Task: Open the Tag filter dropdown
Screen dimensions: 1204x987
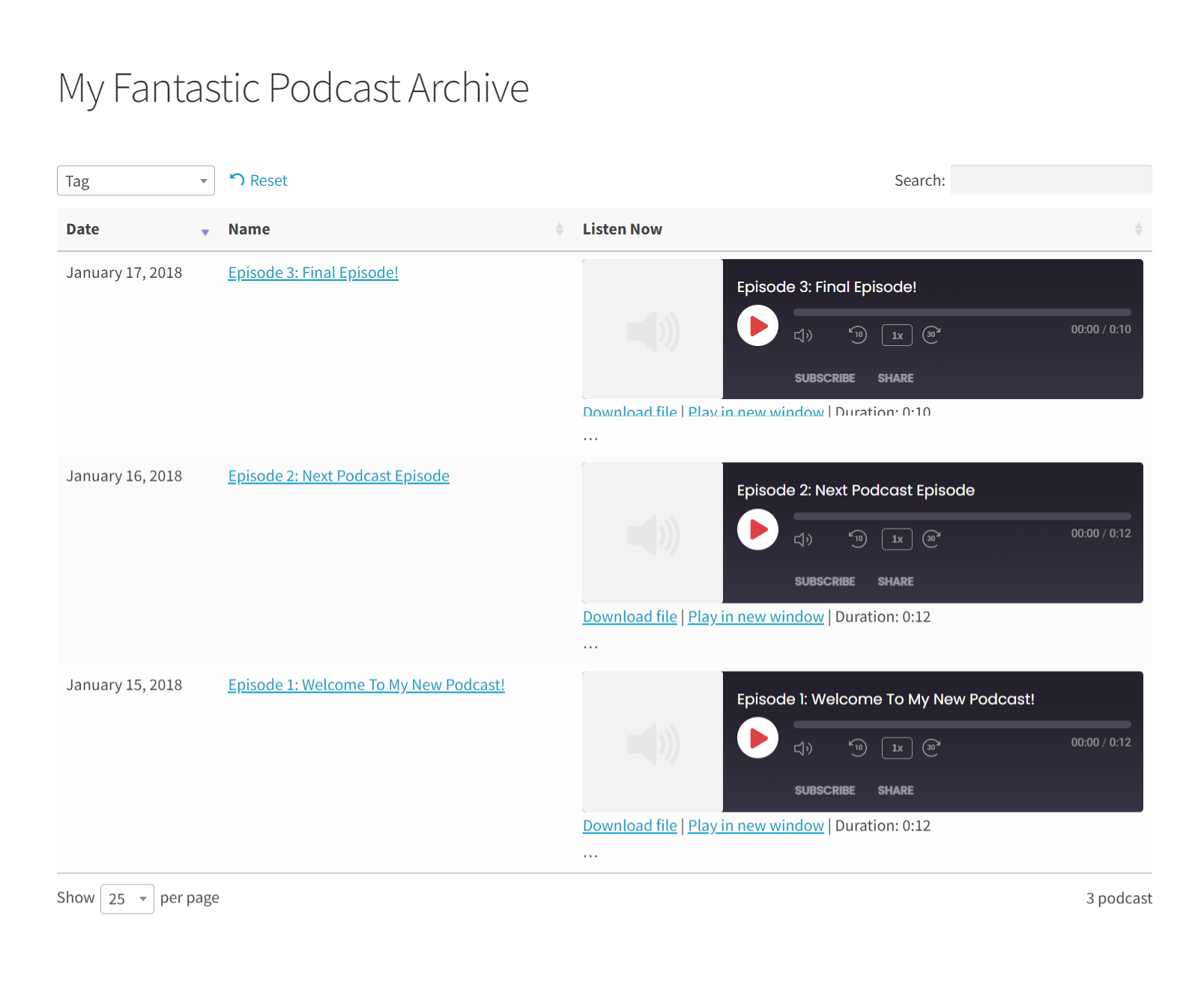Action: point(136,180)
